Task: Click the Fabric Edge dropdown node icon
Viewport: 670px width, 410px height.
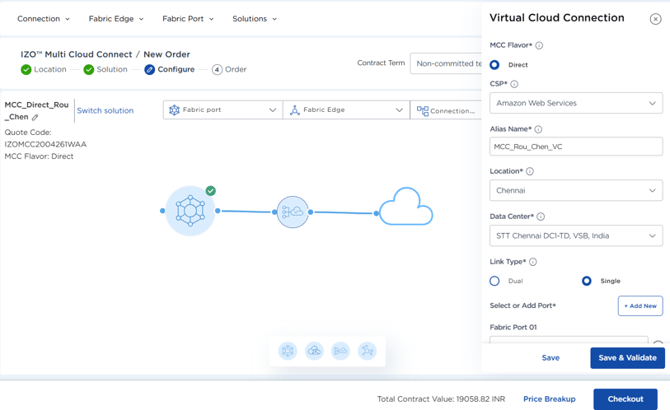Action: (295, 110)
